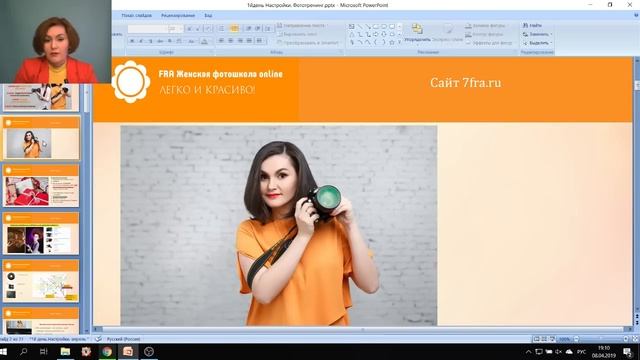Click Преобразовать в SmartArt
The height and width of the screenshot is (360, 640).
click(309, 42)
